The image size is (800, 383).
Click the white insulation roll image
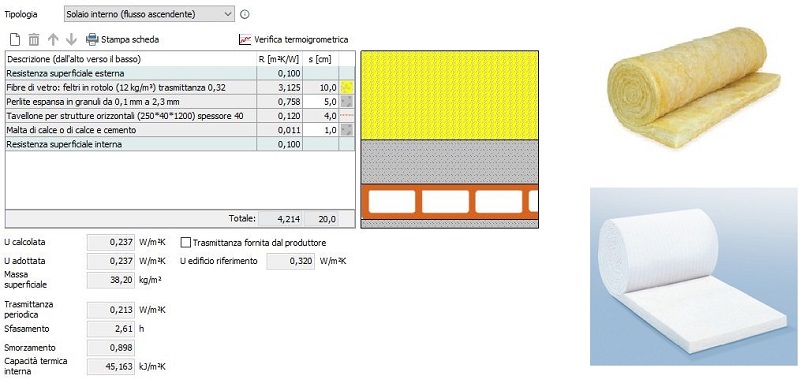(692, 276)
